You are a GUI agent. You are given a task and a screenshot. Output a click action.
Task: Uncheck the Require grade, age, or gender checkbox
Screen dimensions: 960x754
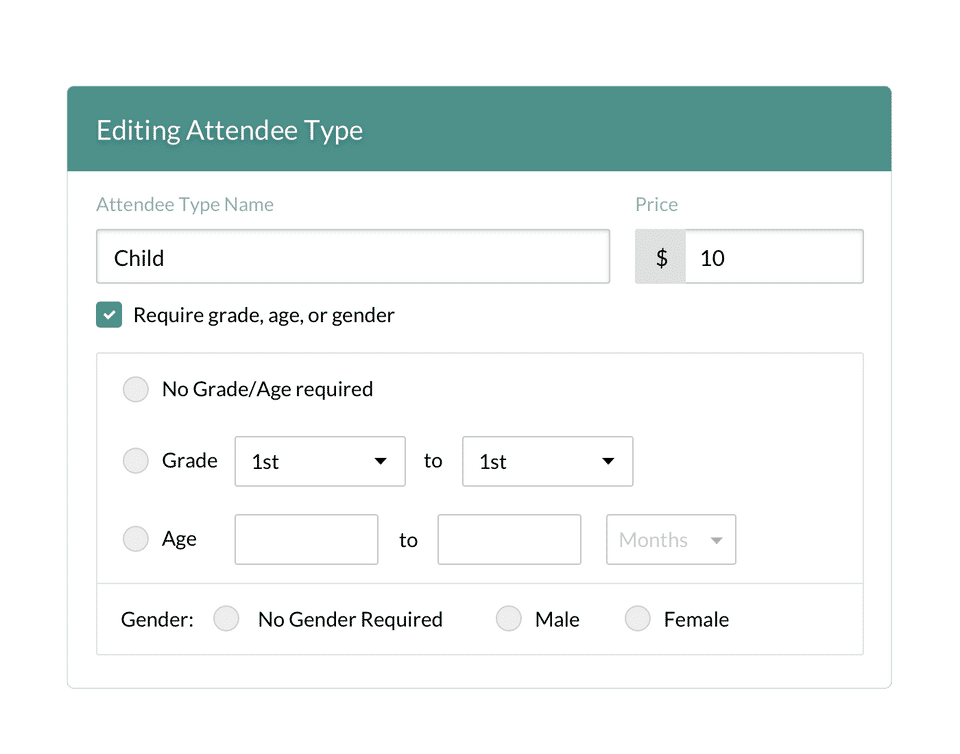pyautogui.click(x=109, y=315)
